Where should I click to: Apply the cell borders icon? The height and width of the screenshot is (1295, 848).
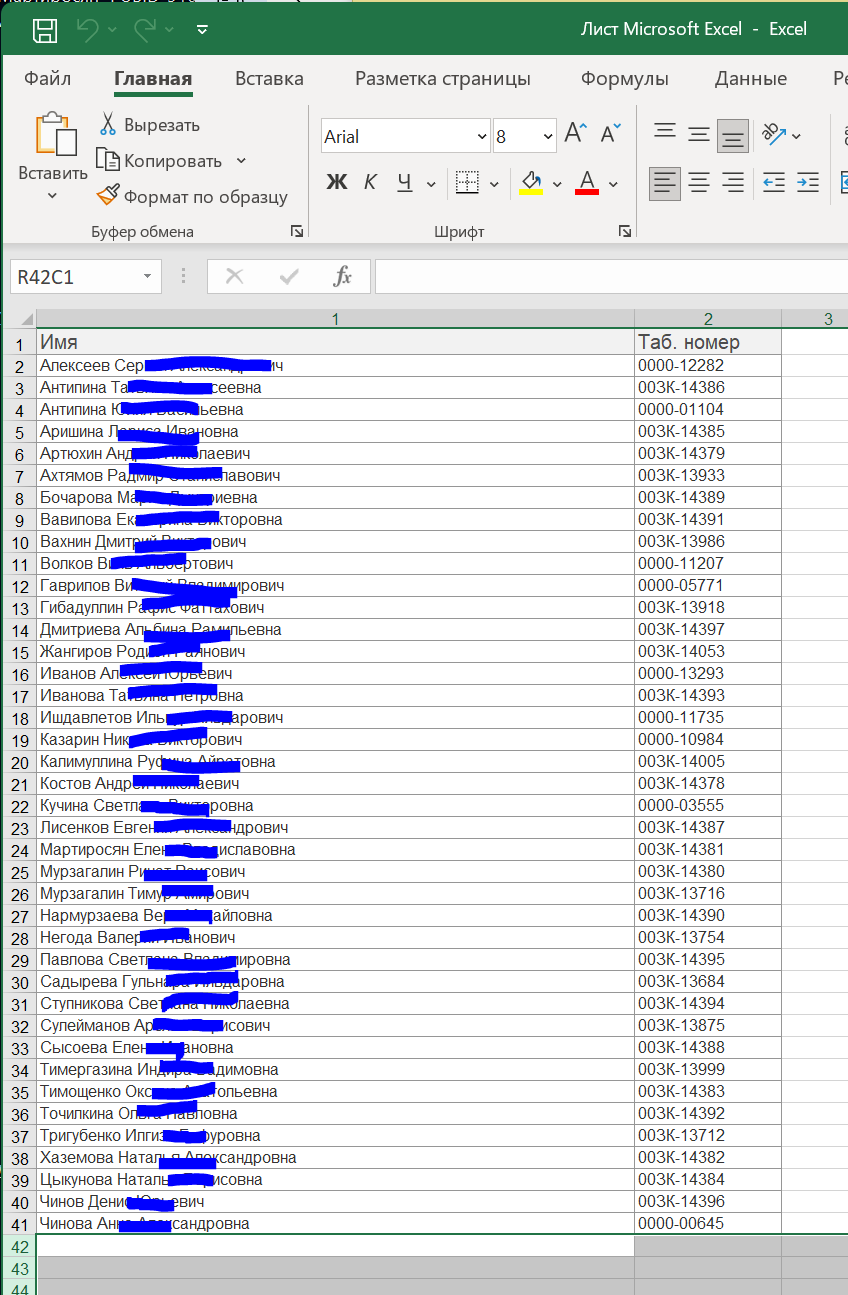(467, 182)
